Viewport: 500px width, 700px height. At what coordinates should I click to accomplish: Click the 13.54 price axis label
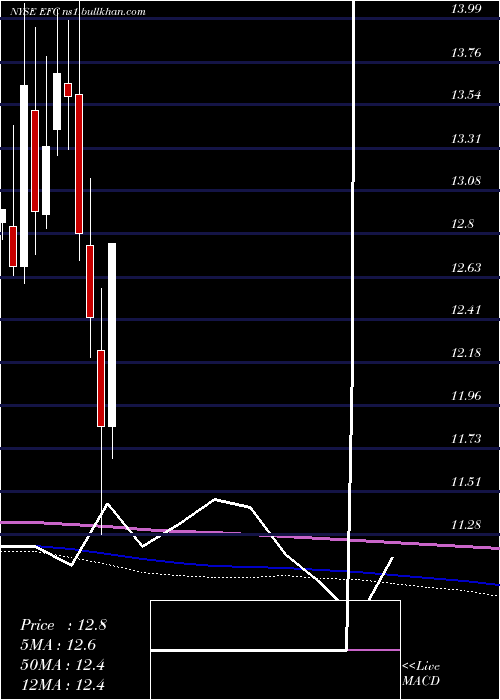click(x=466, y=95)
